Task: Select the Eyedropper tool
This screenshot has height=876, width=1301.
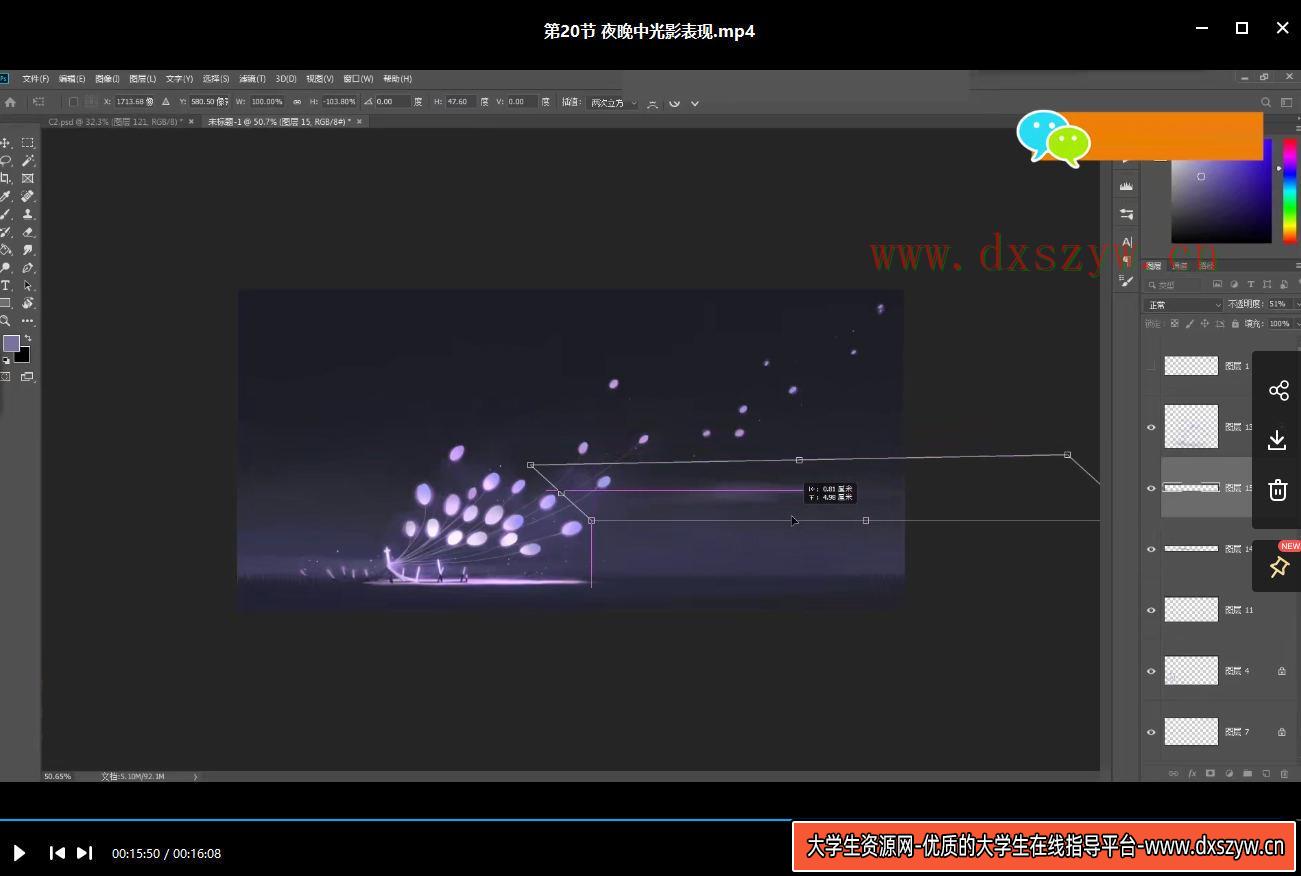Action: click(6, 196)
